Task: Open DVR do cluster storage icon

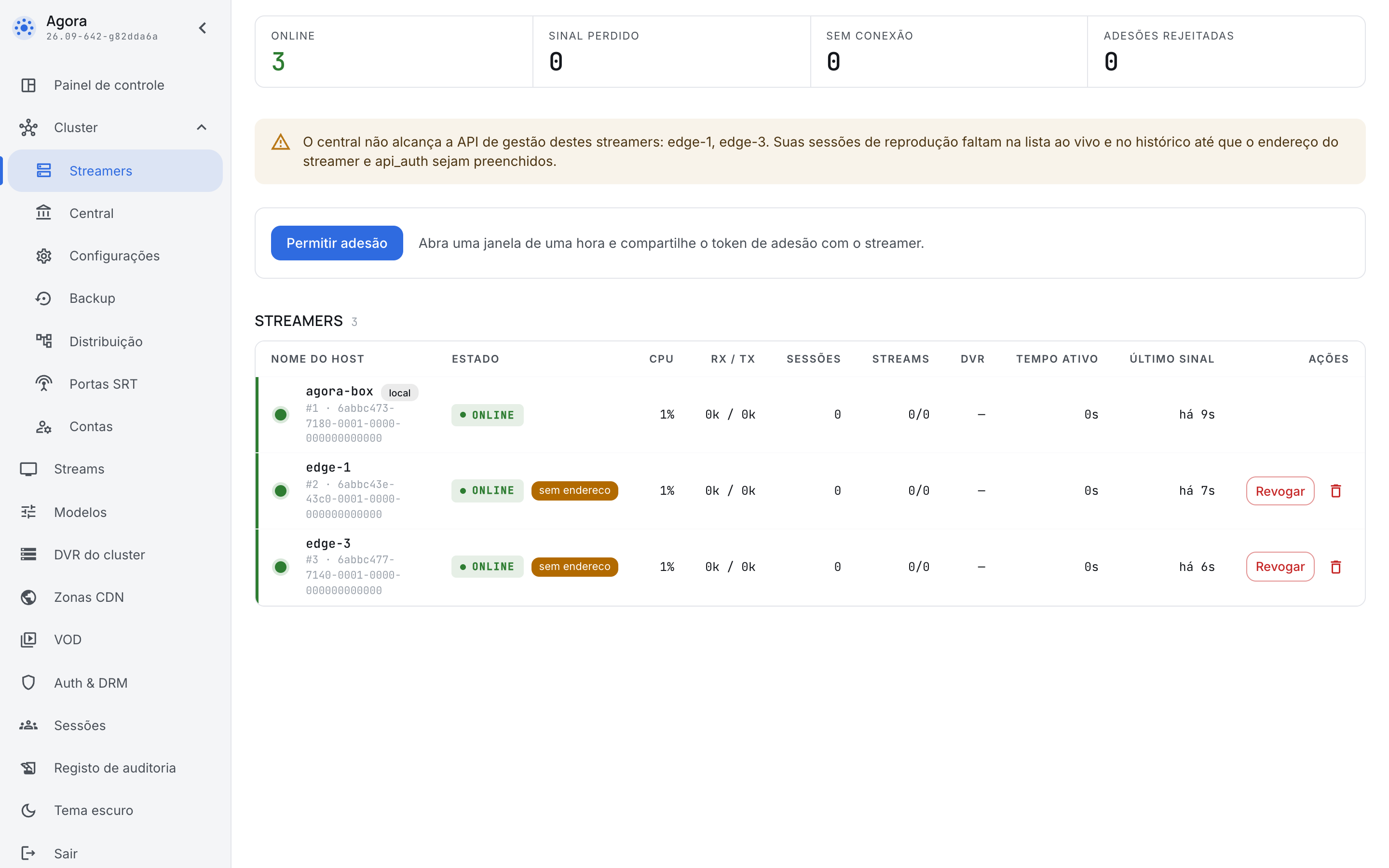Action: (28, 555)
